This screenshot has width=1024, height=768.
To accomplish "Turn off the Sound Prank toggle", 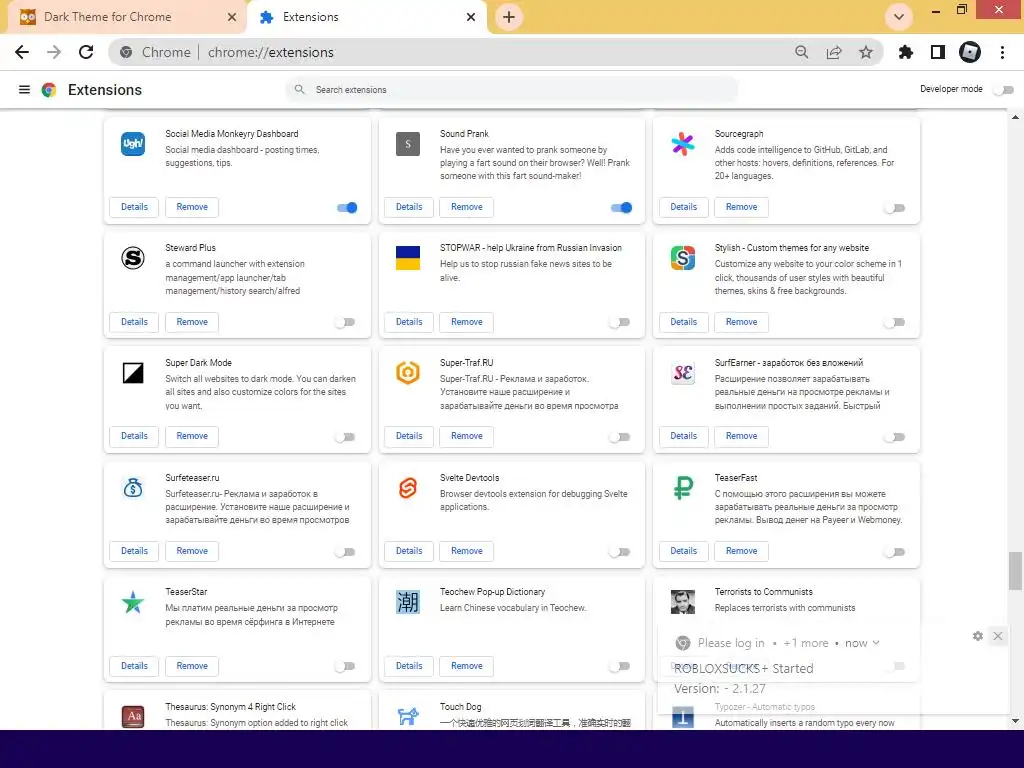I will point(621,208).
